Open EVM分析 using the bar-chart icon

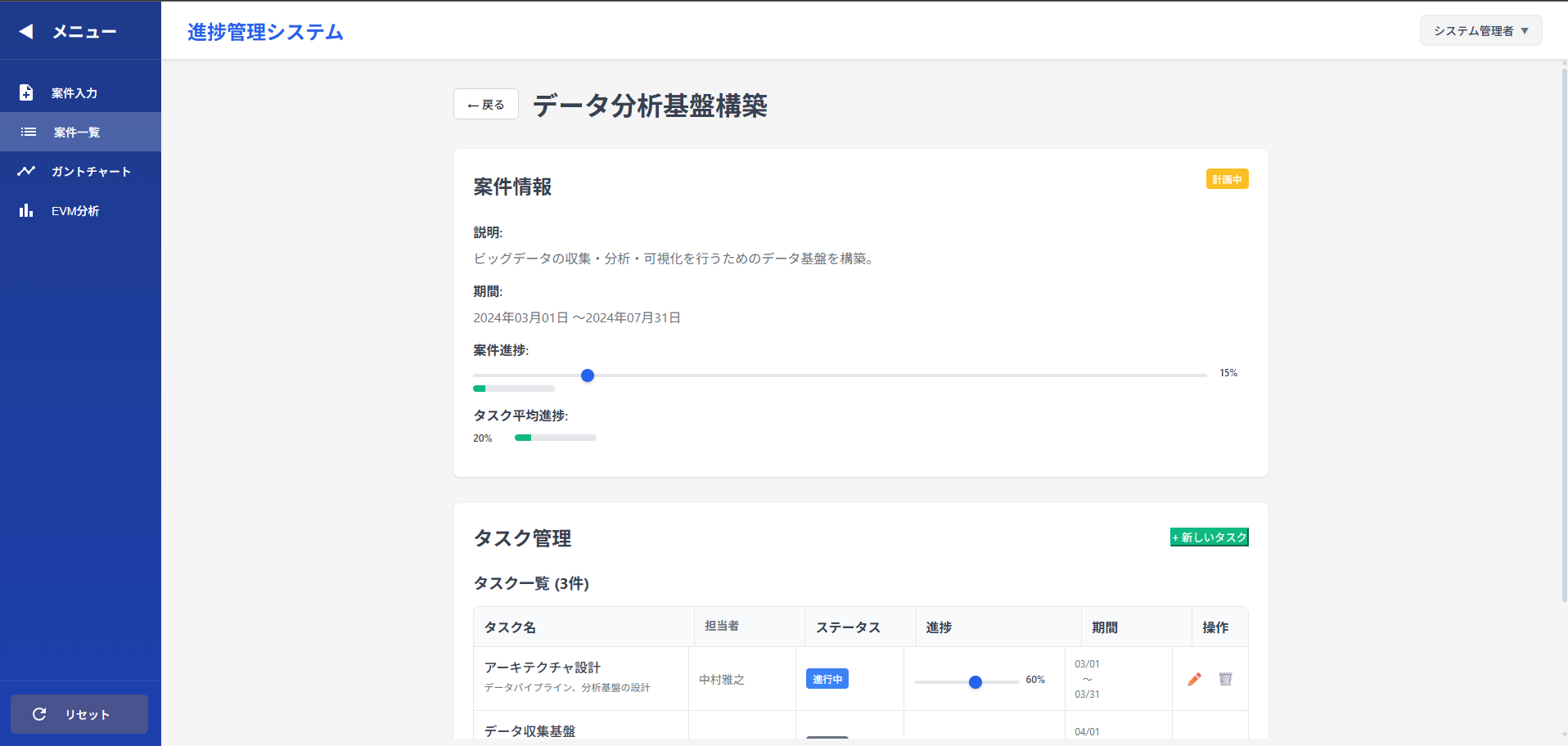(25, 210)
